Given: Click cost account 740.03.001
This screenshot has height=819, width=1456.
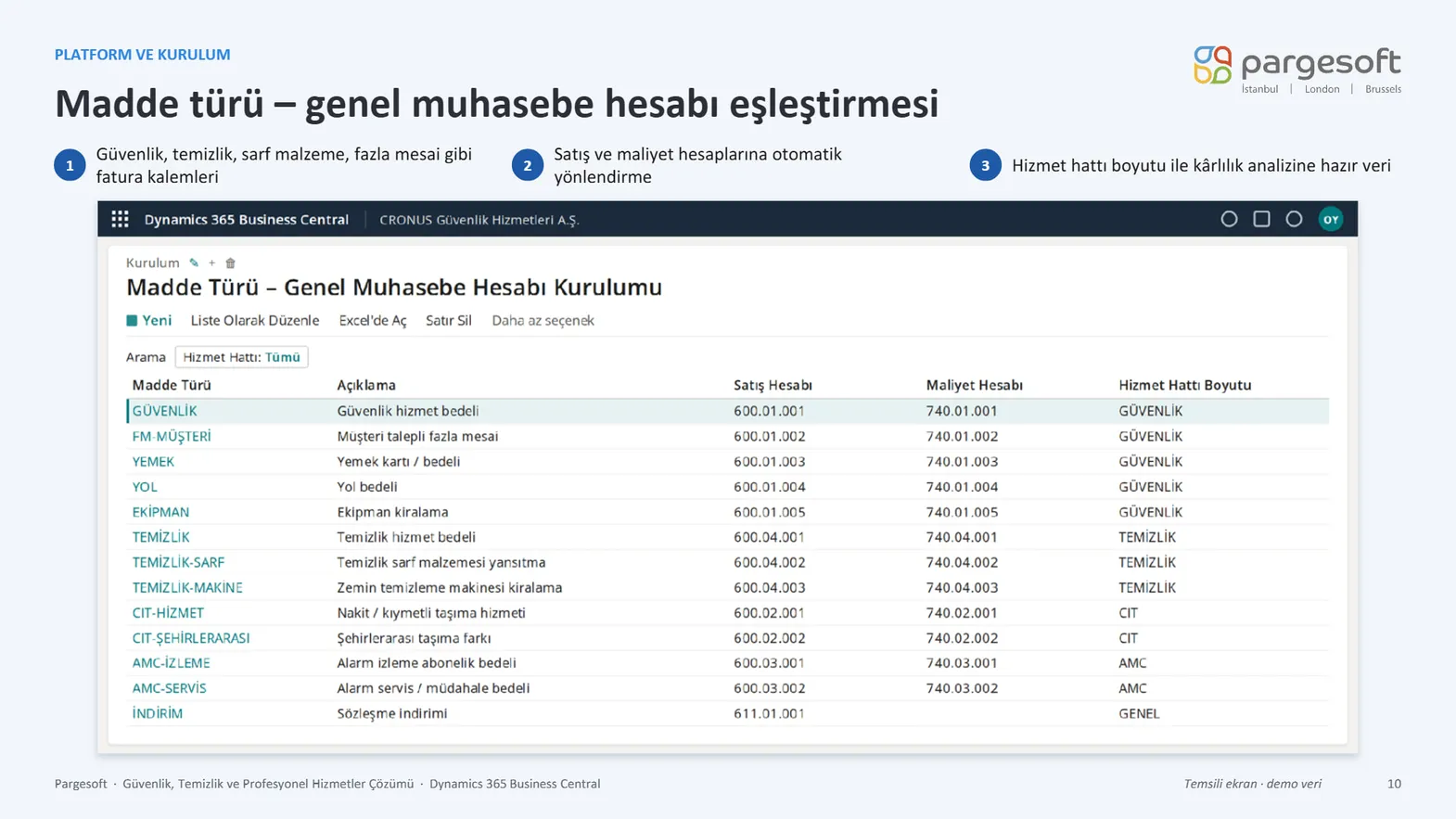Looking at the screenshot, I should (962, 663).
